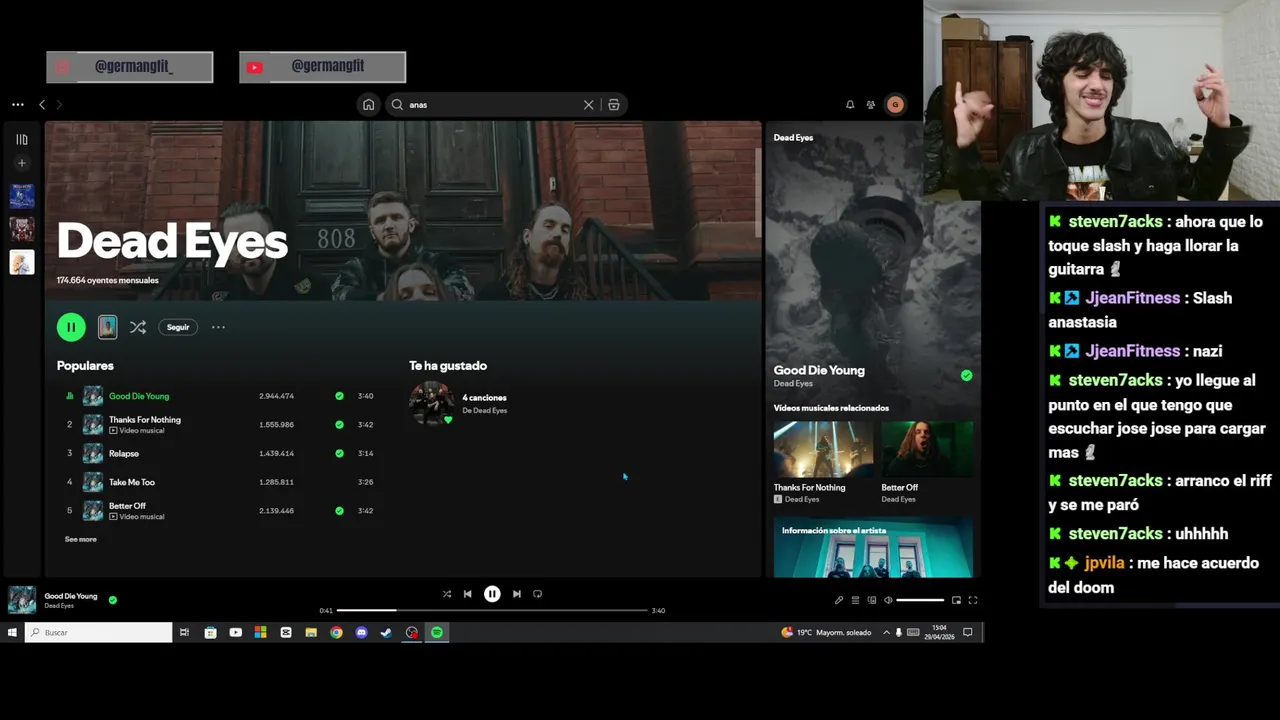Toggle liked checkmark for Better Off row
The image size is (1280, 720).
click(339, 511)
